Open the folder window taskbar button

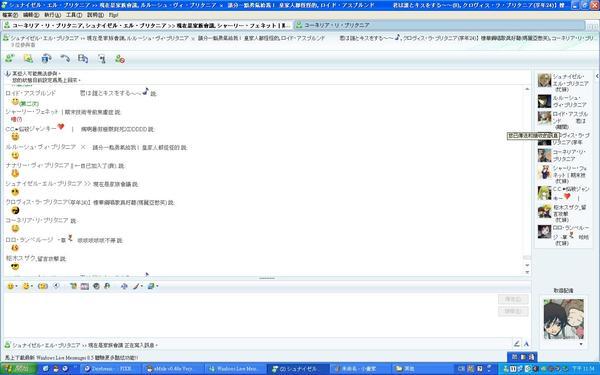coord(421,369)
